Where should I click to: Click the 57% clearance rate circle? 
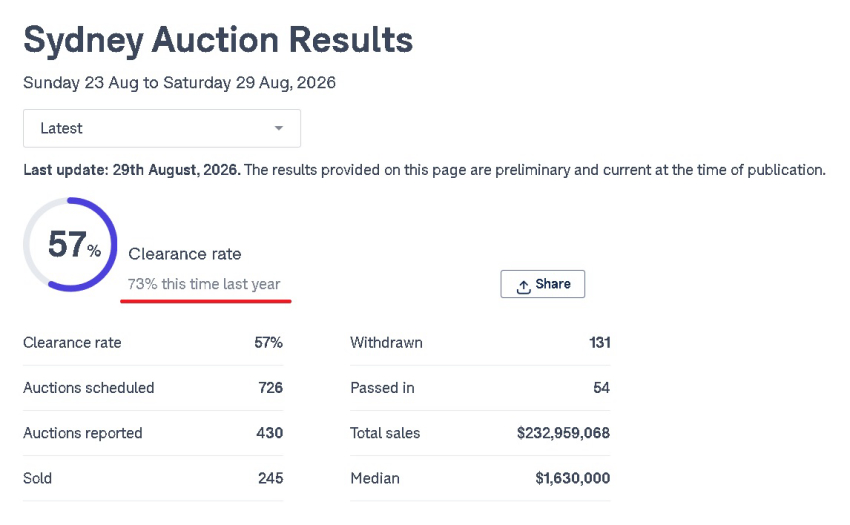click(70, 245)
